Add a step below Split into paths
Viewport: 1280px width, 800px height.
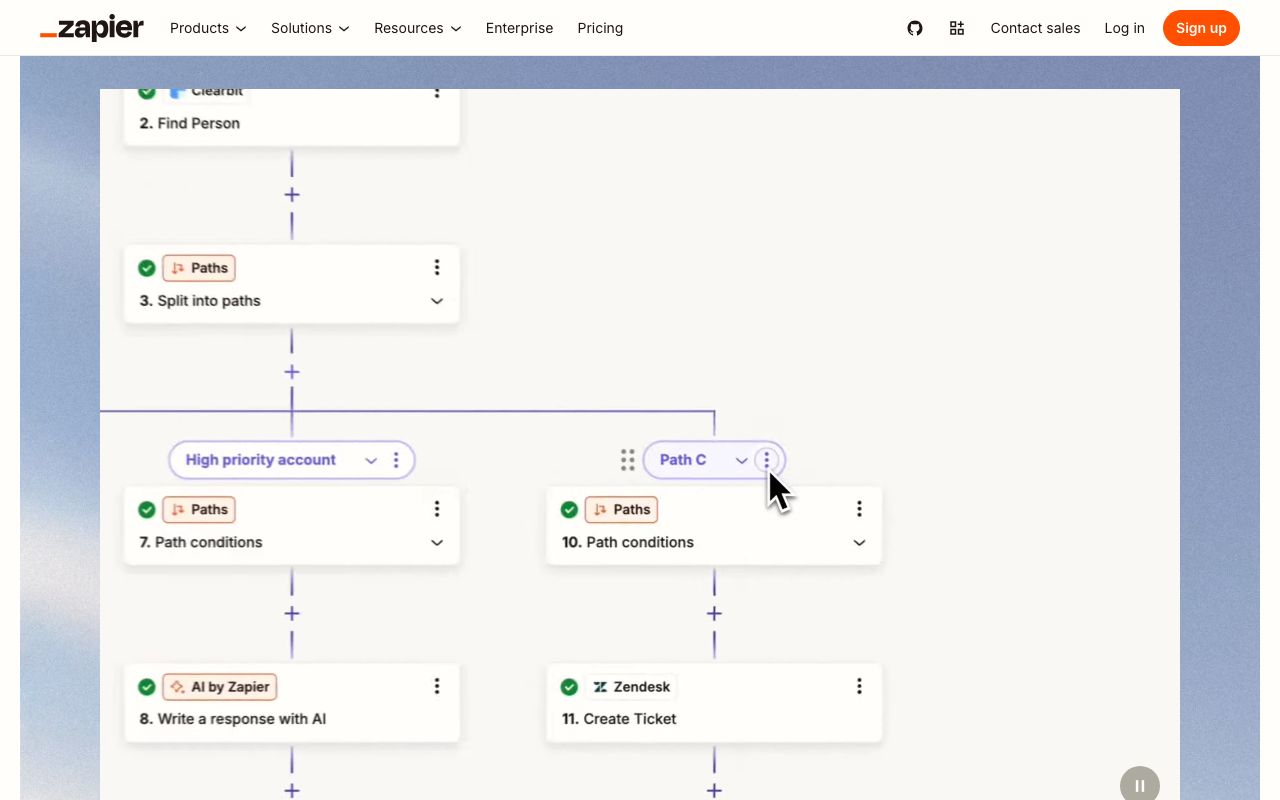[x=292, y=371]
